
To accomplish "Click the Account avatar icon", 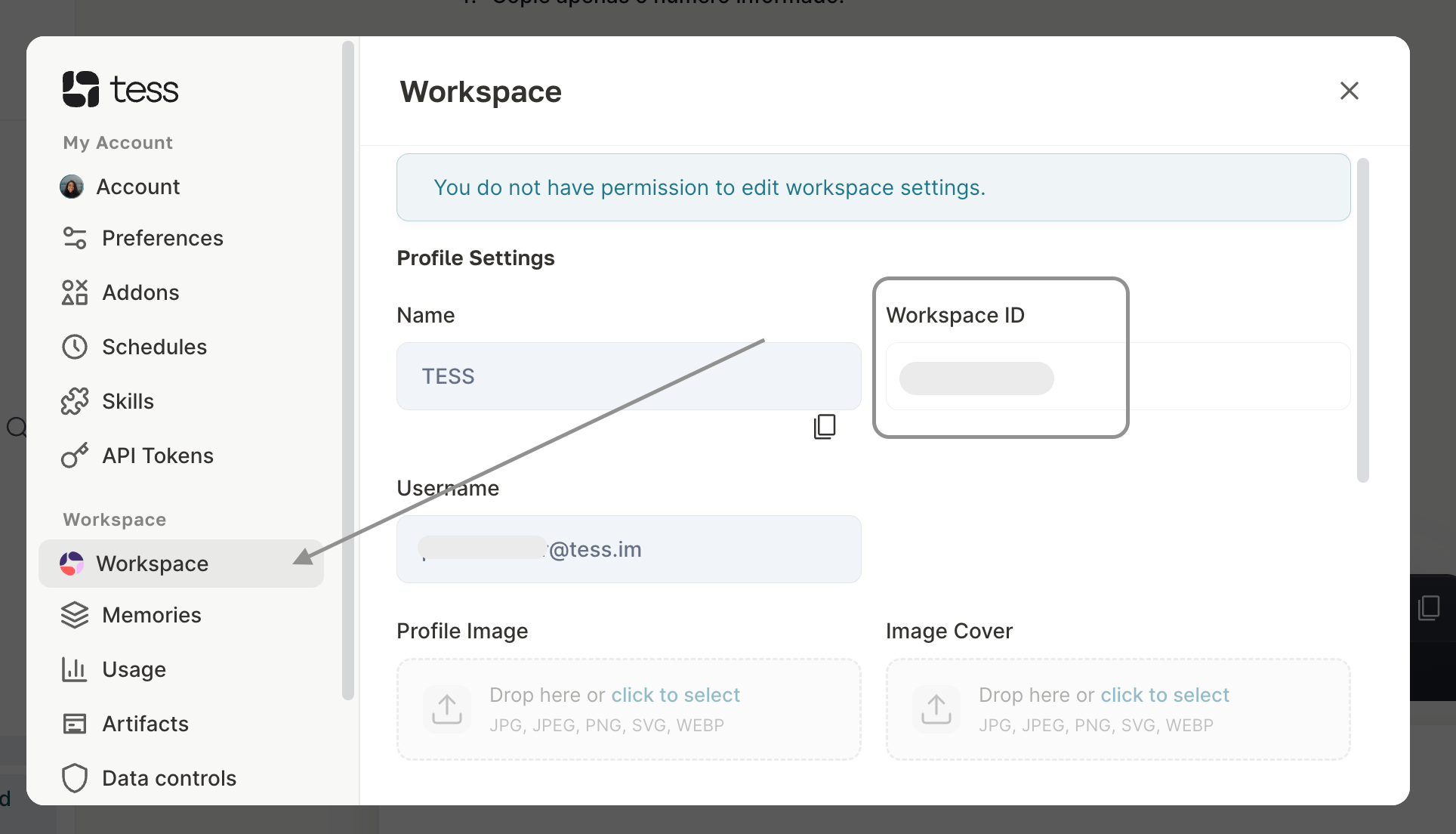I will pyautogui.click(x=72, y=187).
